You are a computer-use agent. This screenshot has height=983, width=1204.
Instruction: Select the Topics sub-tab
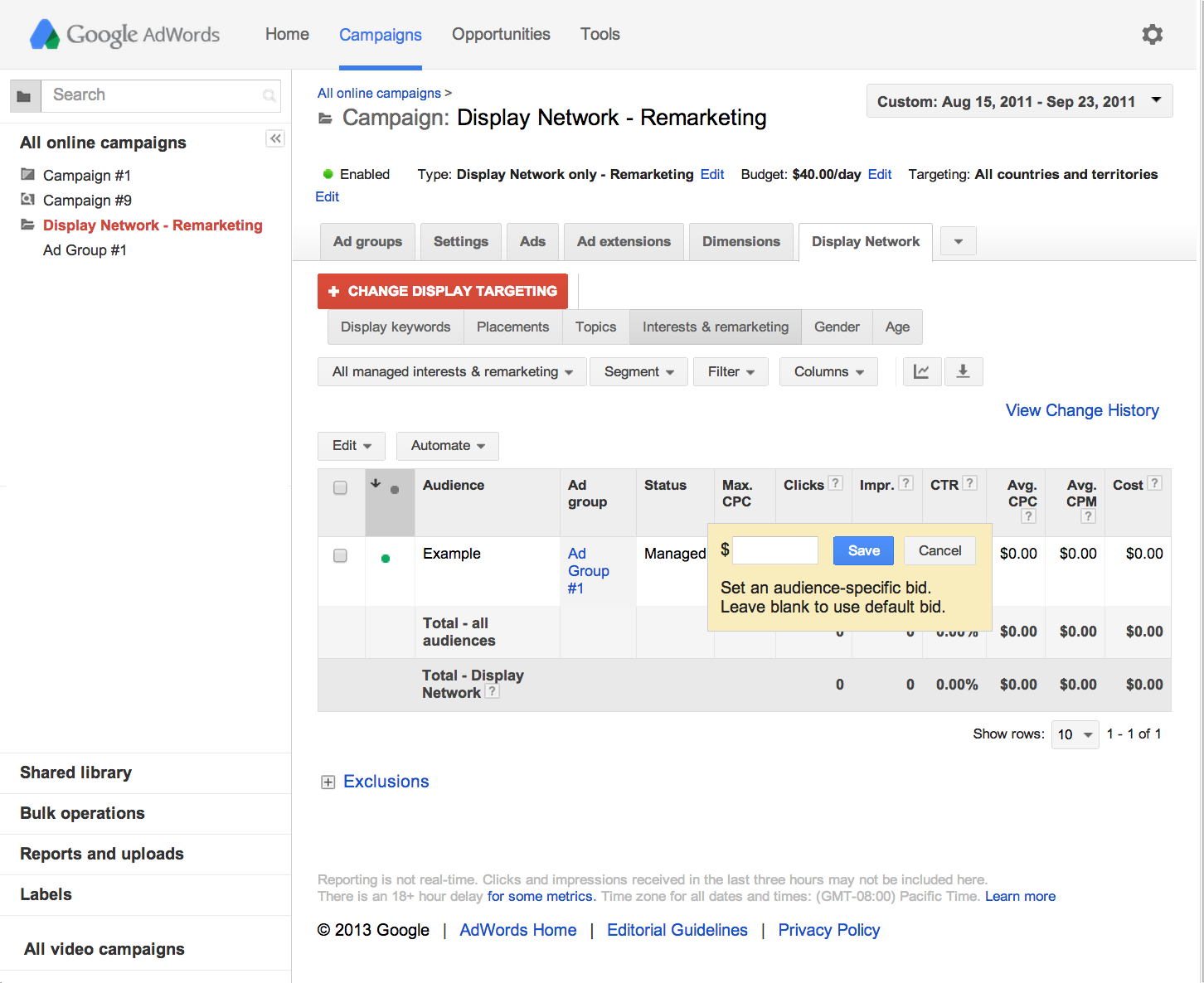pyautogui.click(x=595, y=327)
